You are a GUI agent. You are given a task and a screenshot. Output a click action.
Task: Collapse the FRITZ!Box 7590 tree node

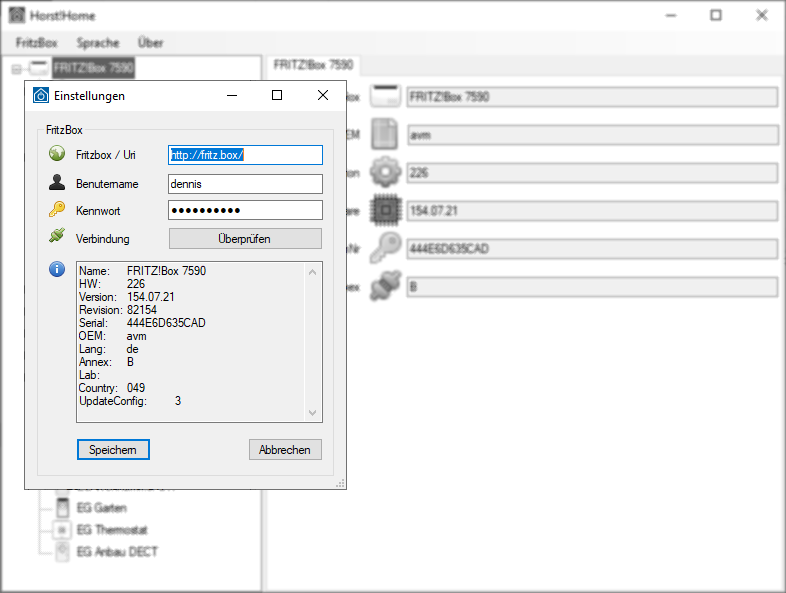tap(17, 69)
